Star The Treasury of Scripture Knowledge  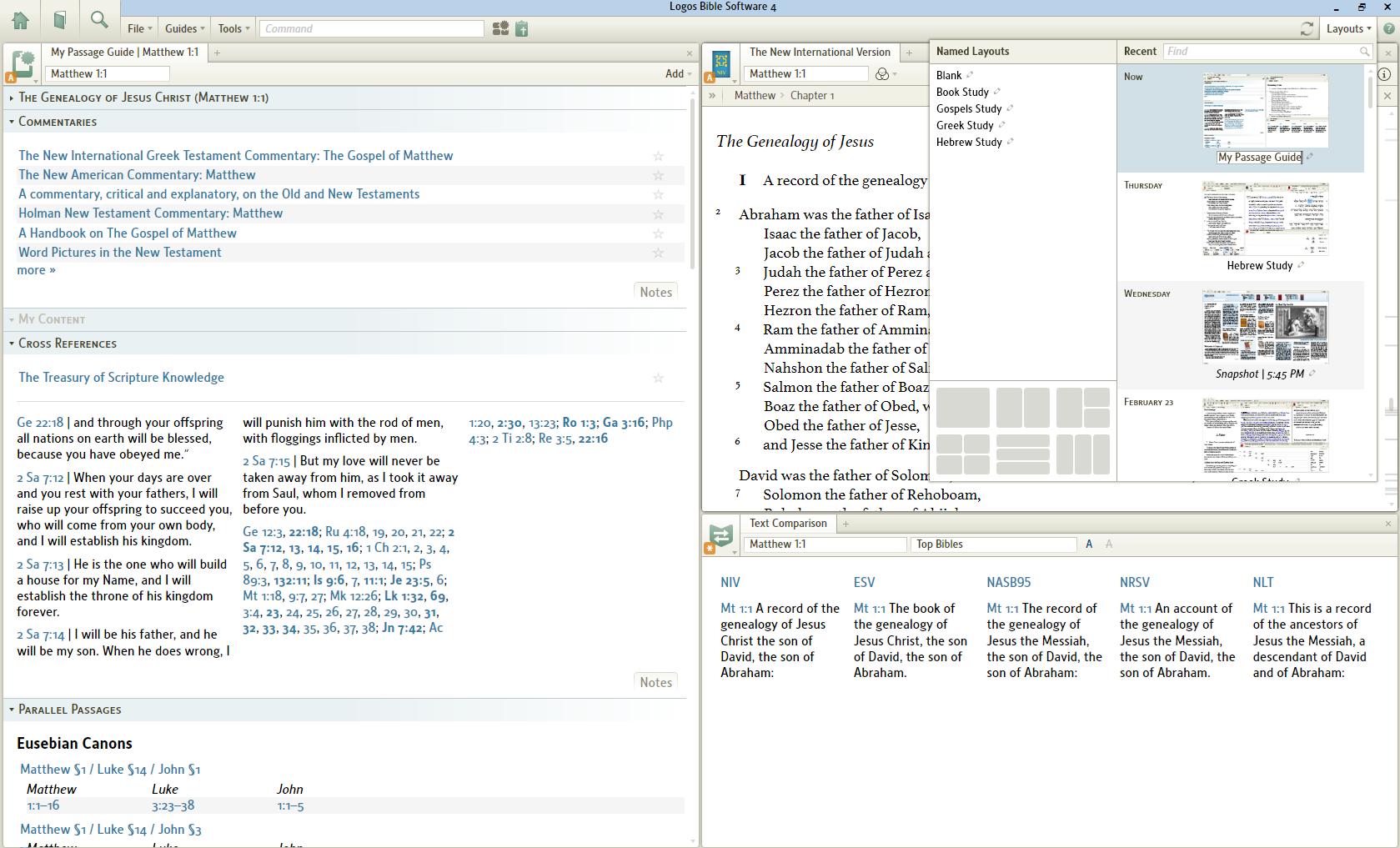(x=658, y=378)
